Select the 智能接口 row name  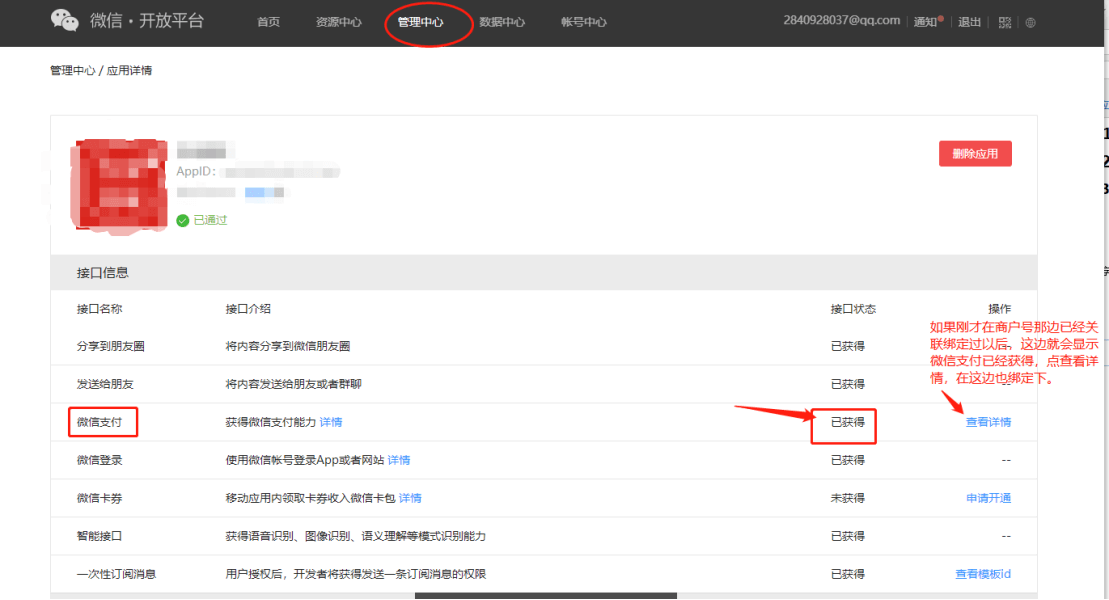coord(99,536)
